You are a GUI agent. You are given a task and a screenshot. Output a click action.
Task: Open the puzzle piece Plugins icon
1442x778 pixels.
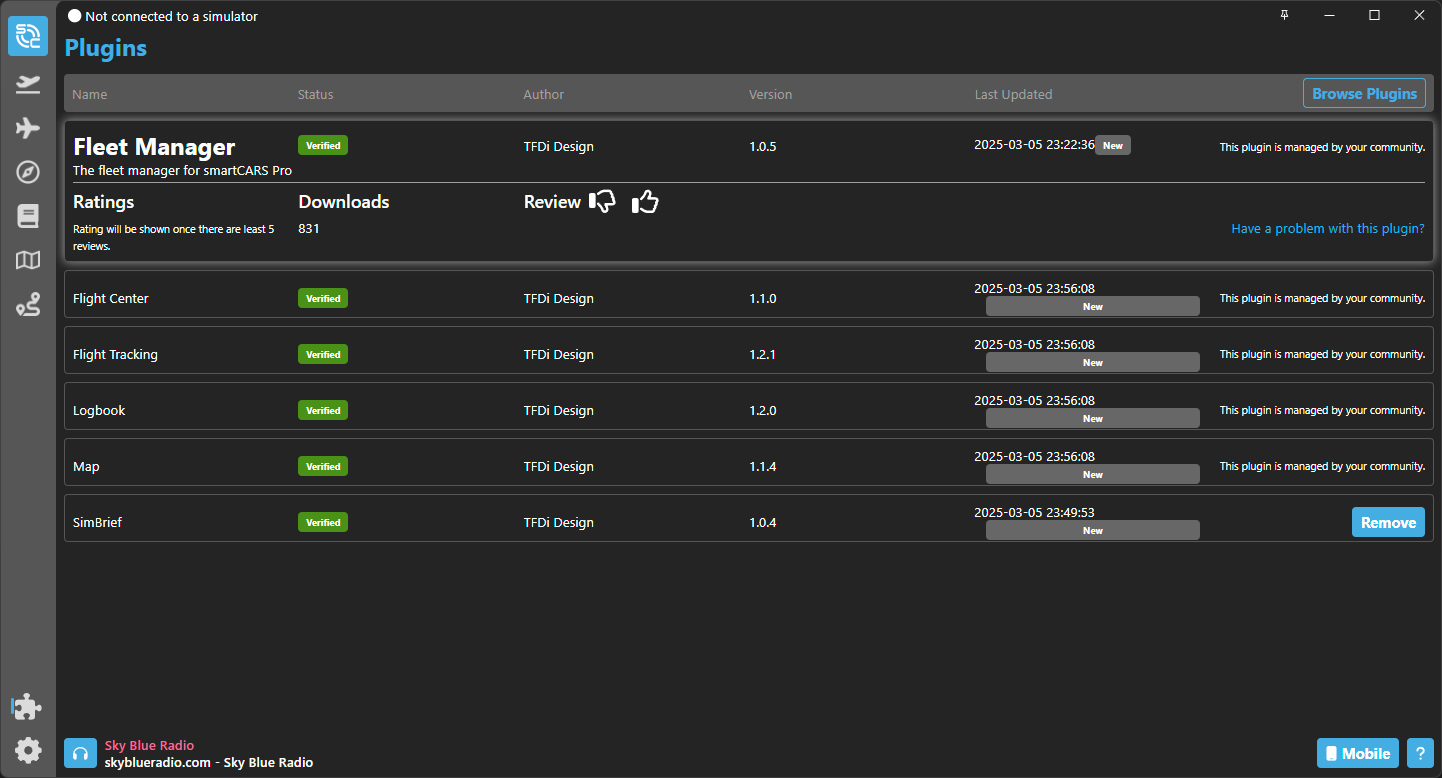28,707
